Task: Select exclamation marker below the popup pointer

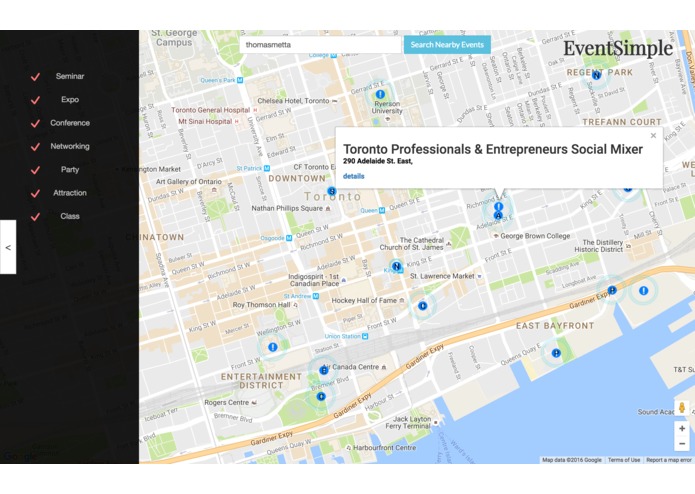Action: [499, 206]
